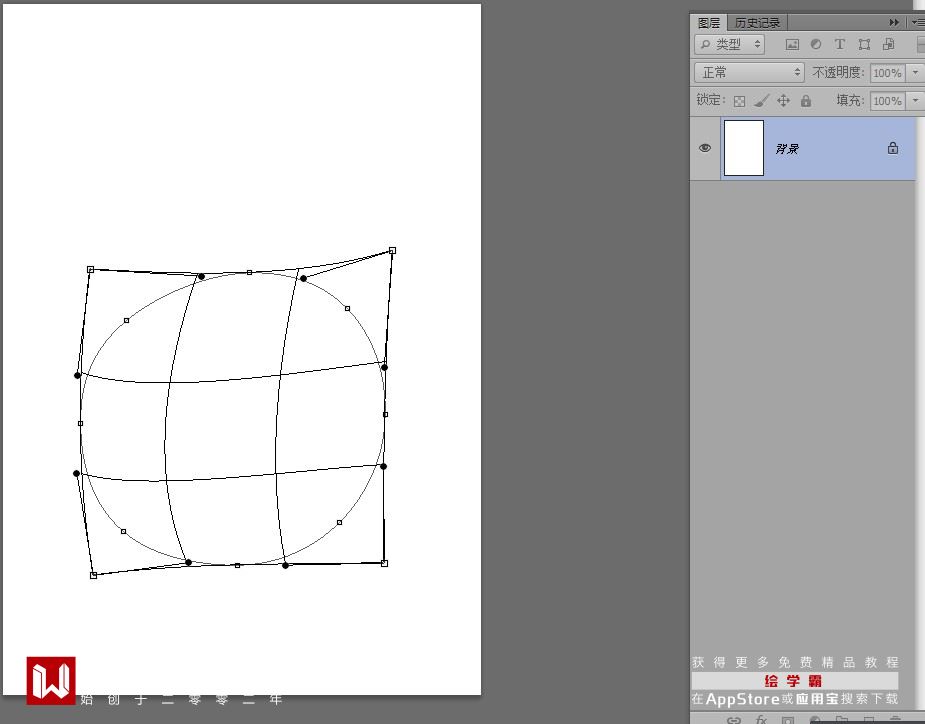Collapse the panel with double-arrow icon
Viewport: 925px width, 724px height.
click(x=894, y=22)
